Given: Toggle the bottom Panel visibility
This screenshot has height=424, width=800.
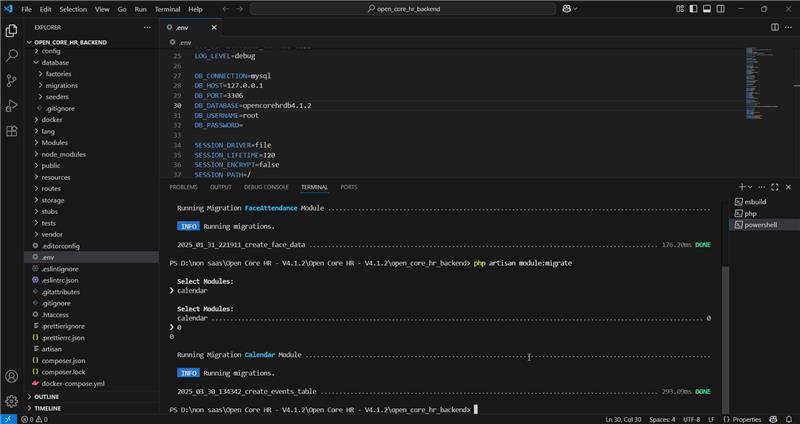Looking at the screenshot, I should (x=707, y=9).
